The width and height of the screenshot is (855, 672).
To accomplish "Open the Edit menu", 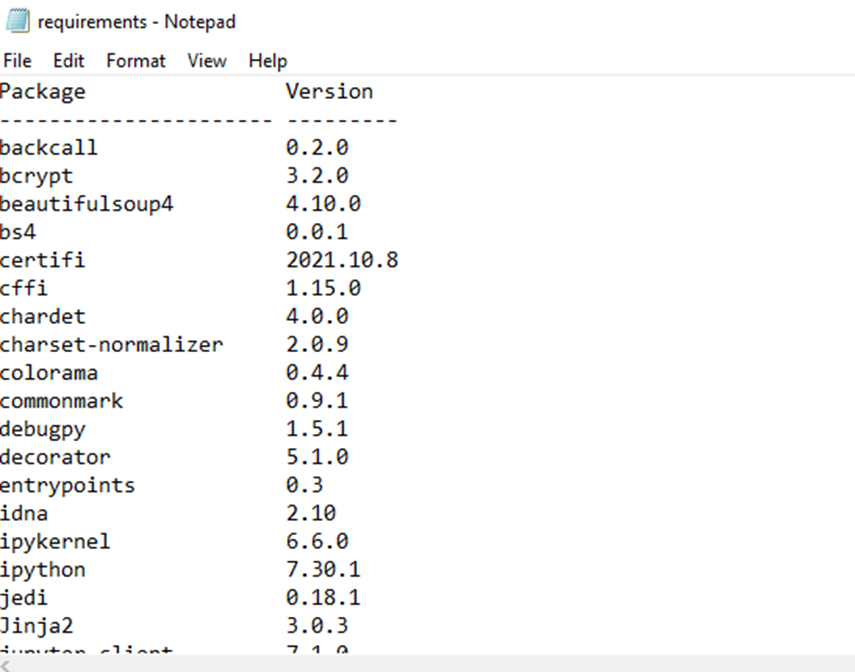I will [x=68, y=61].
